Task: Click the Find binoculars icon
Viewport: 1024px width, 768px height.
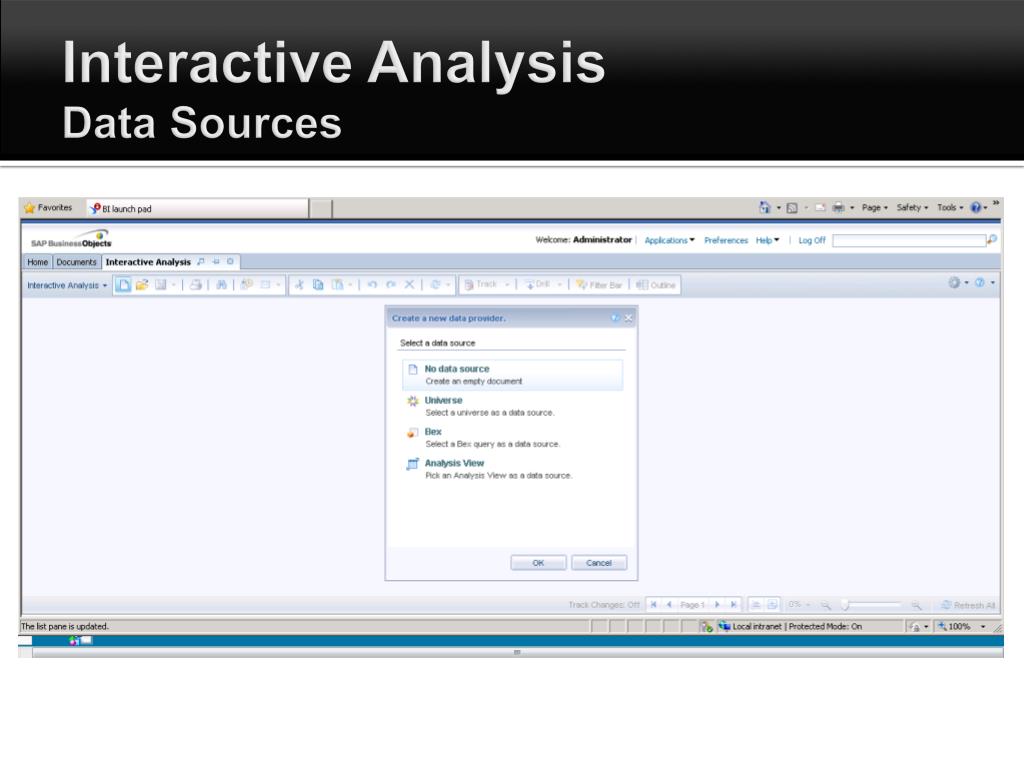Action: tap(221, 285)
